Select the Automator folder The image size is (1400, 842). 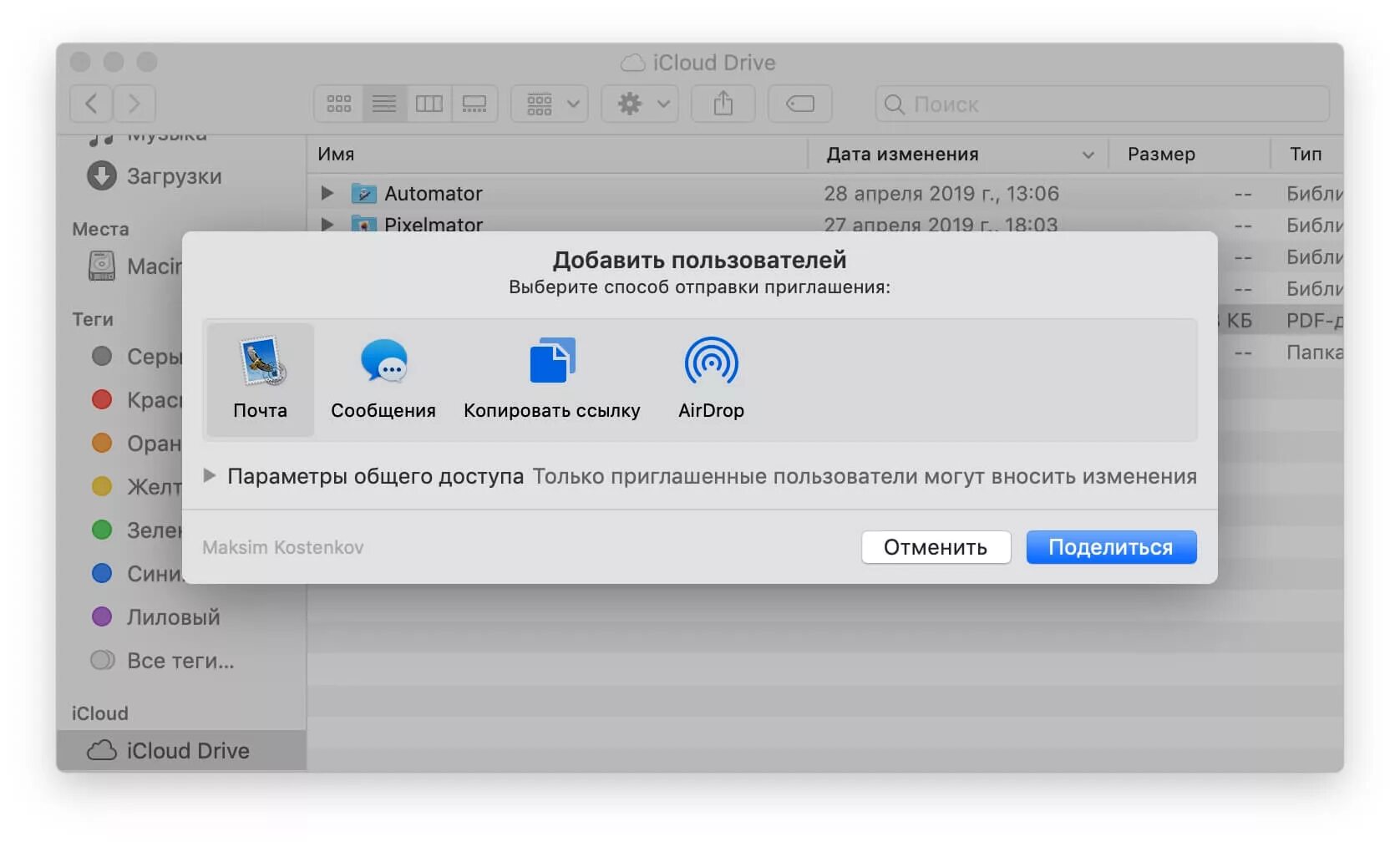coord(433,194)
